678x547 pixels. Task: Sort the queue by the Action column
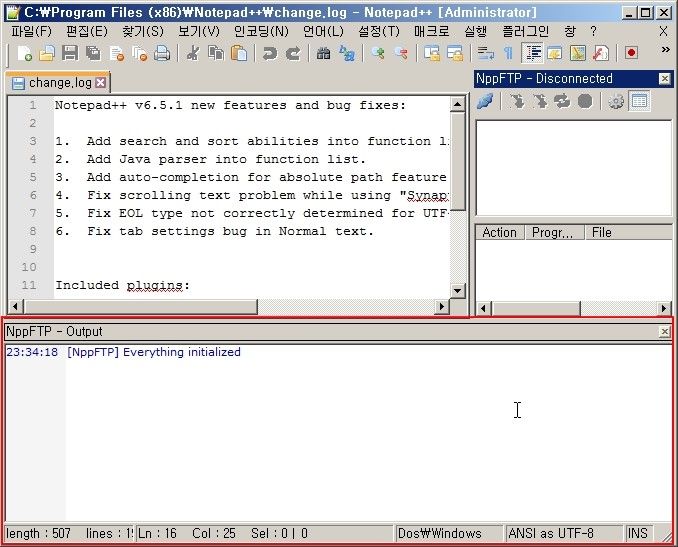pos(500,233)
